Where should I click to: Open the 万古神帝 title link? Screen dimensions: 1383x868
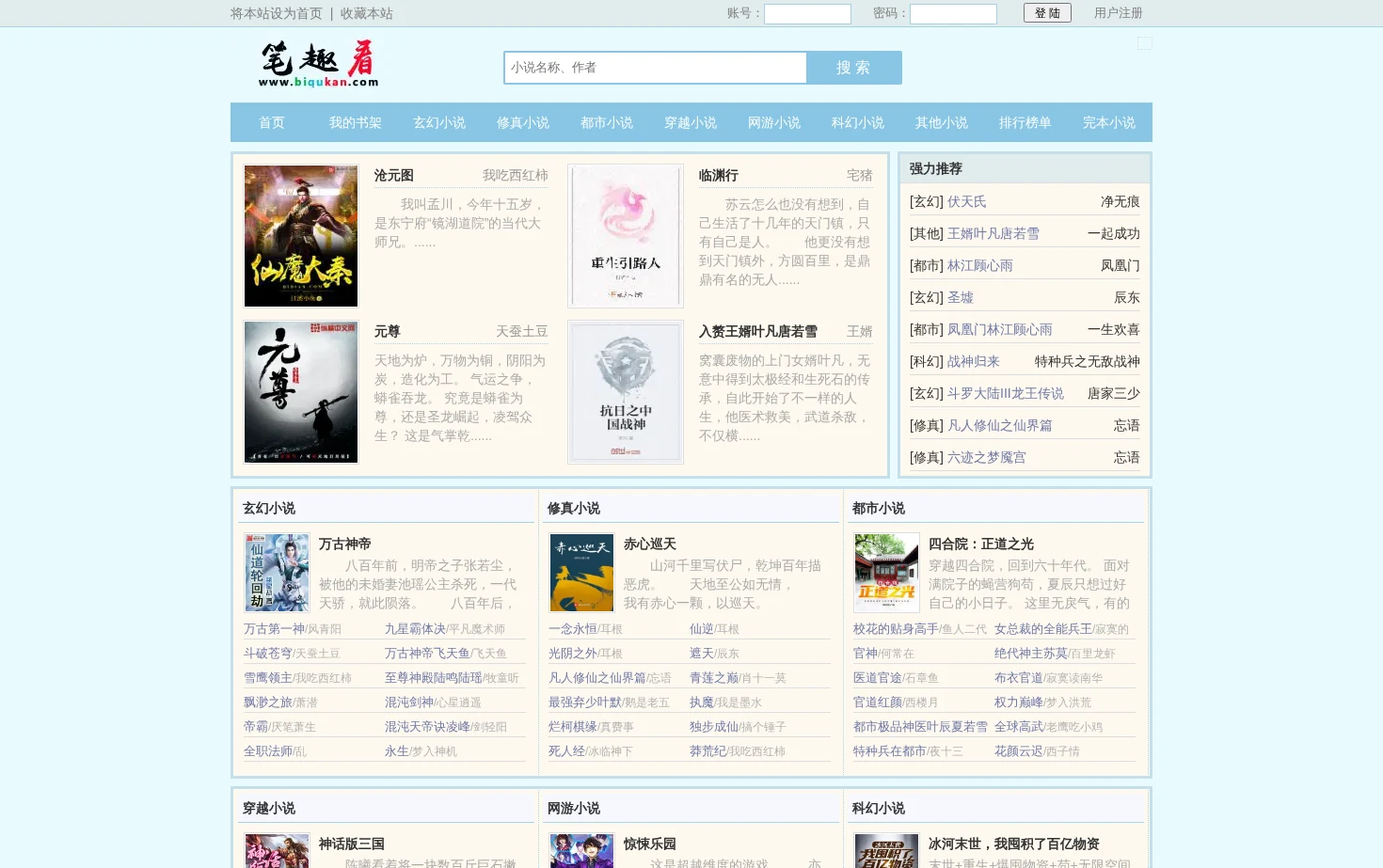[x=345, y=544]
